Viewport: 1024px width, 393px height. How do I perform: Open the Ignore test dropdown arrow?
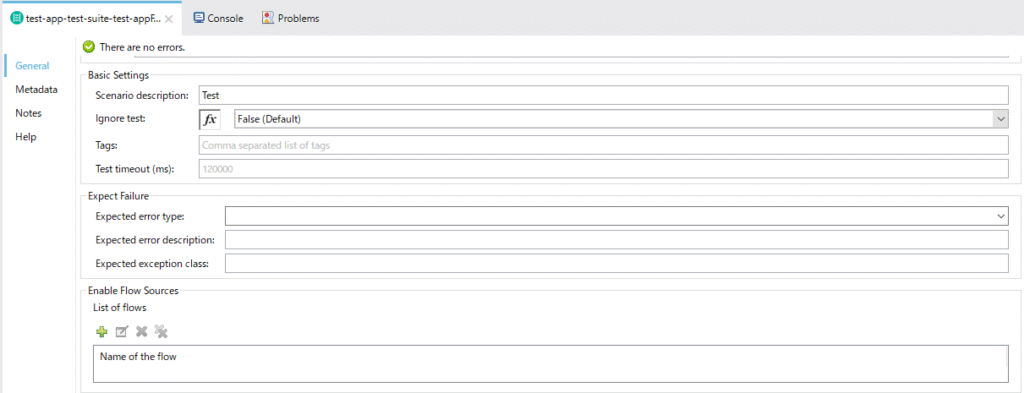click(1000, 119)
